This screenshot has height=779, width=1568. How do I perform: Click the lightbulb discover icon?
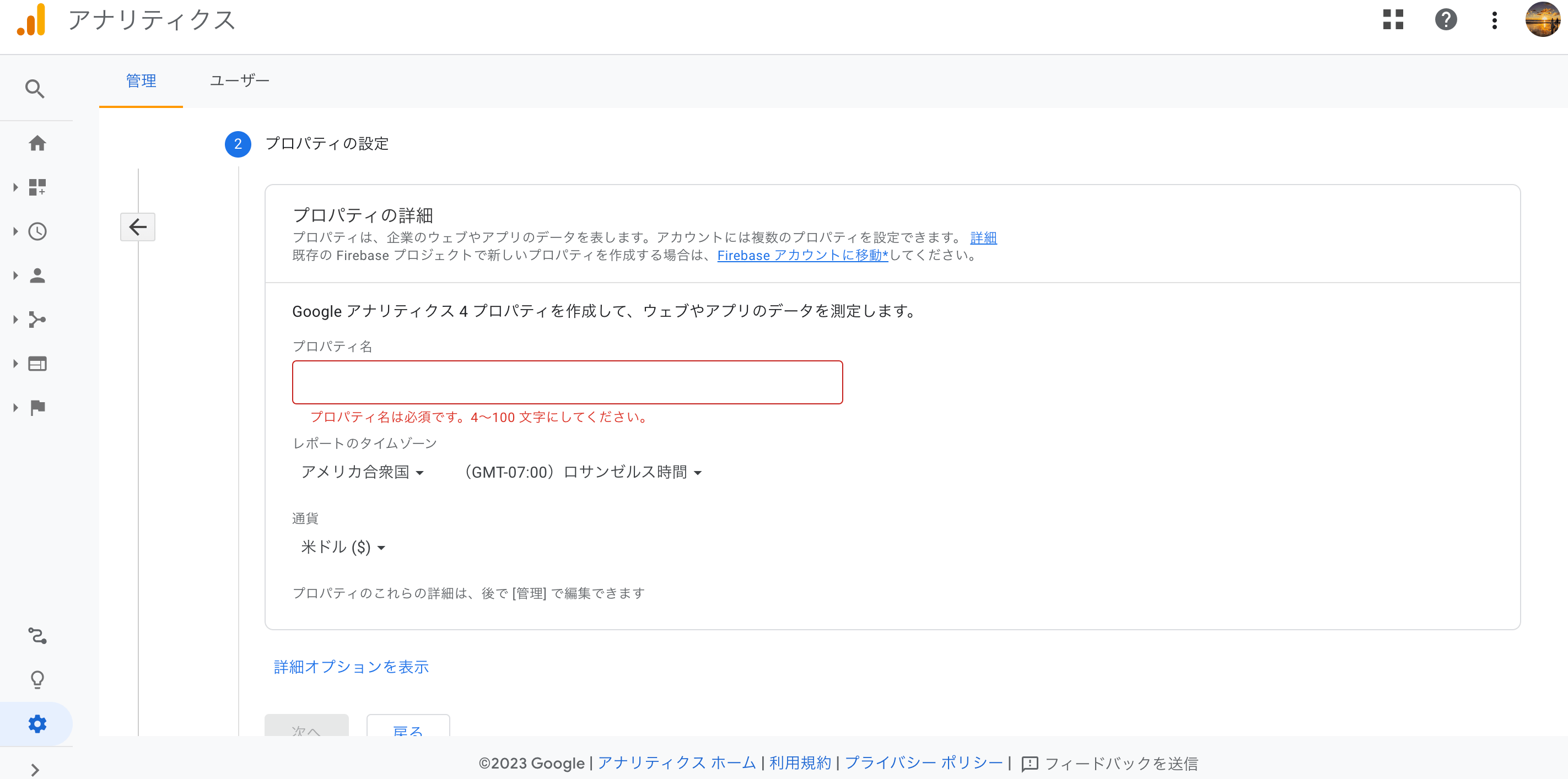tap(37, 679)
